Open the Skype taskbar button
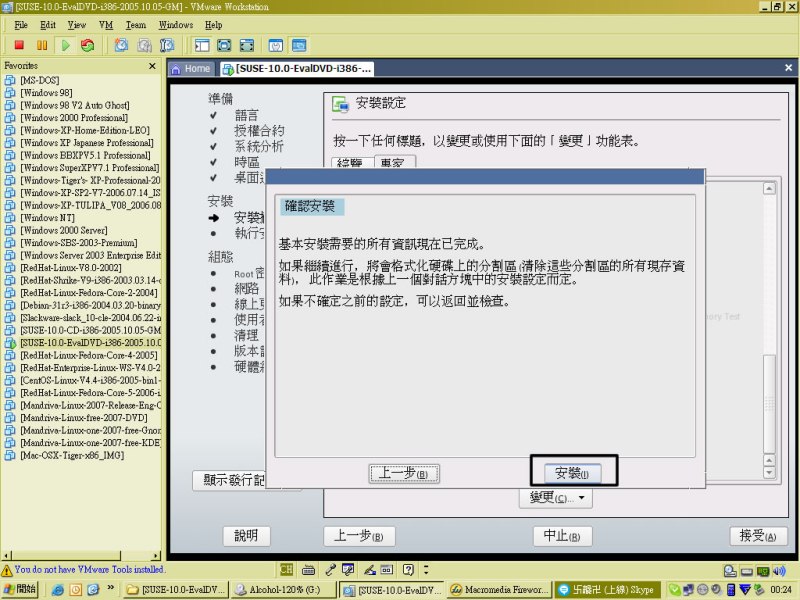The height and width of the screenshot is (600, 800). pyautogui.click(x=608, y=590)
